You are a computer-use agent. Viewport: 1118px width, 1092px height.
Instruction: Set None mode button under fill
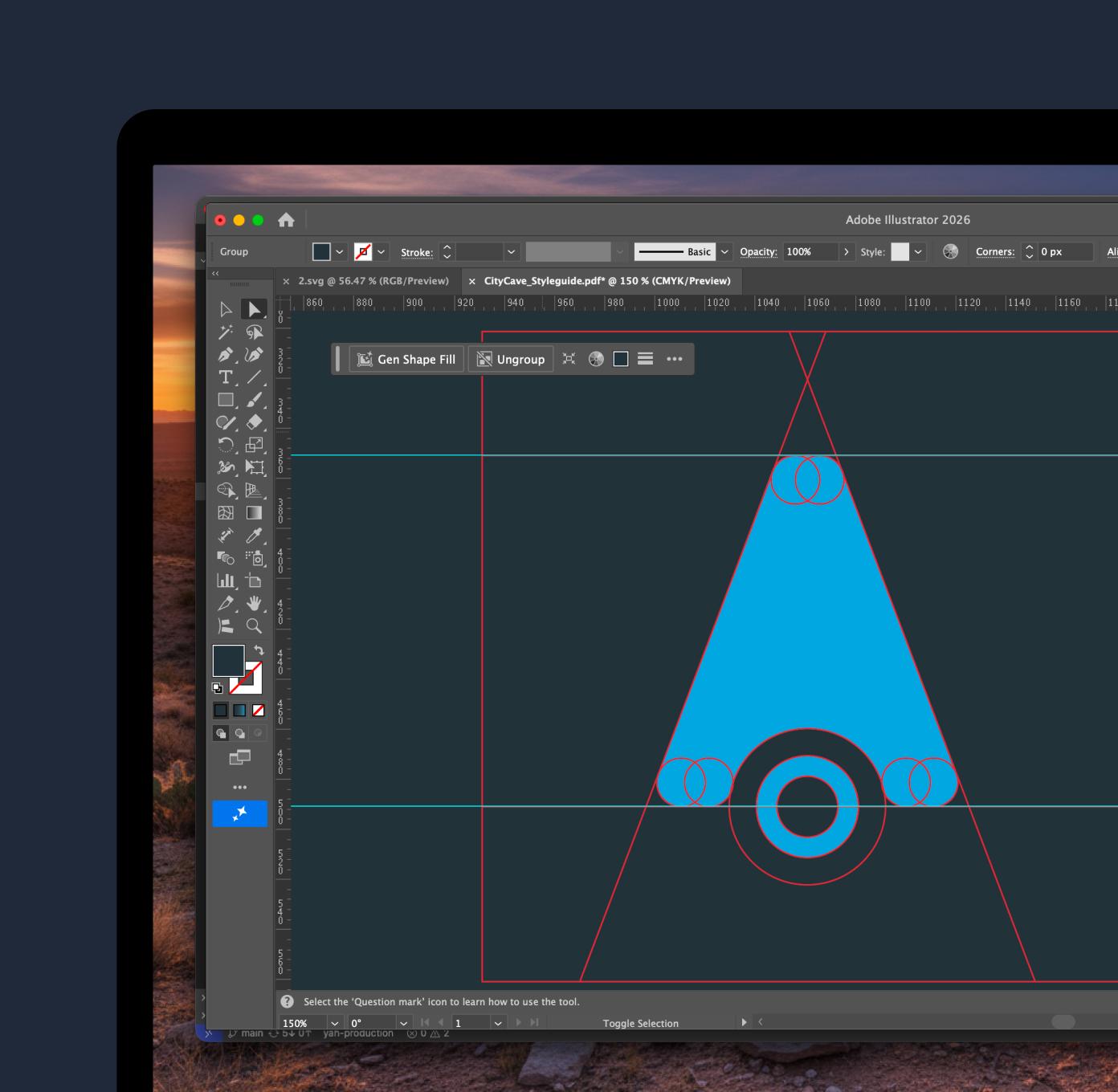(258, 711)
